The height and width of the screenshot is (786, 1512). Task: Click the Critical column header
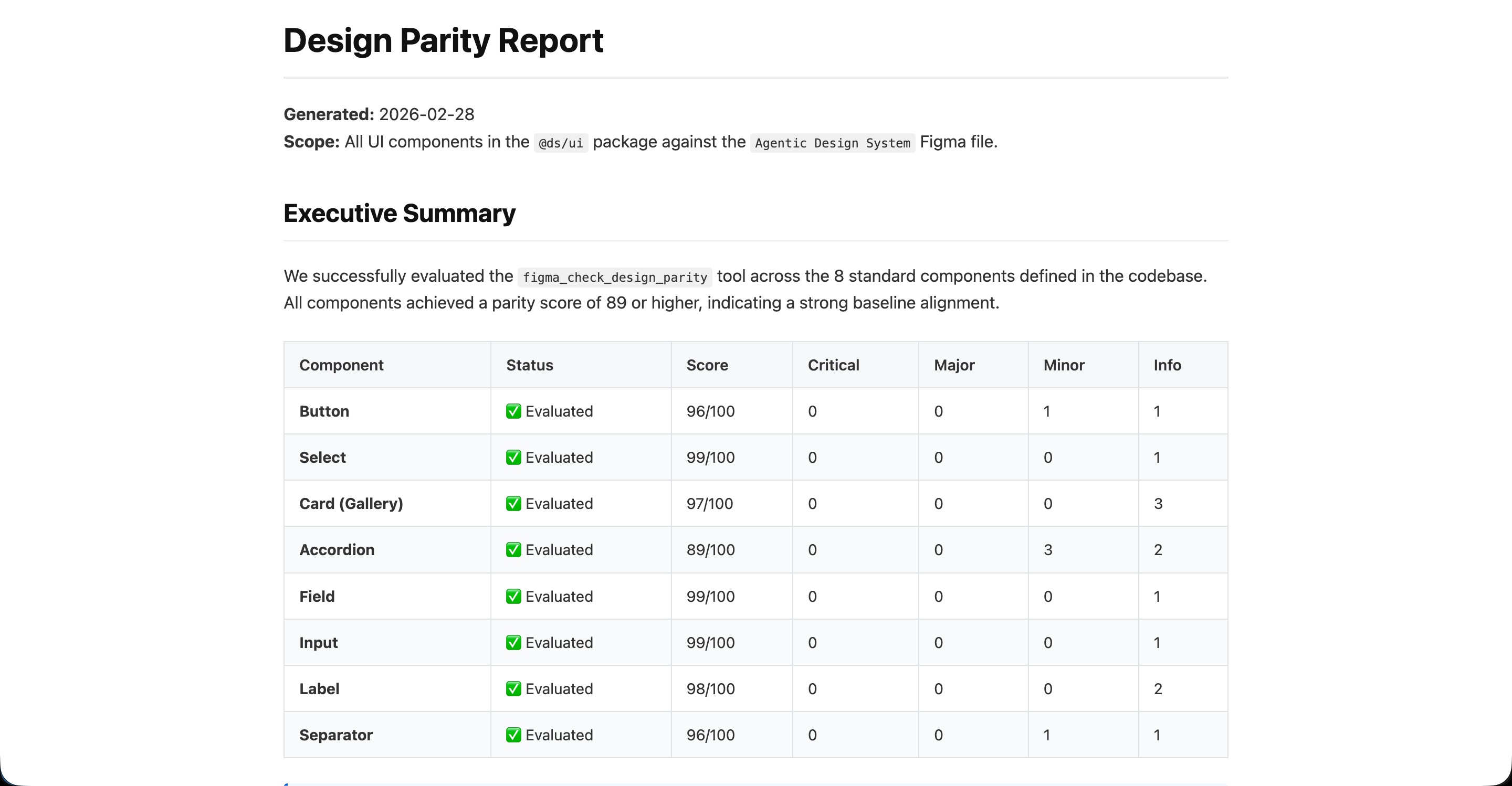pyautogui.click(x=834, y=365)
